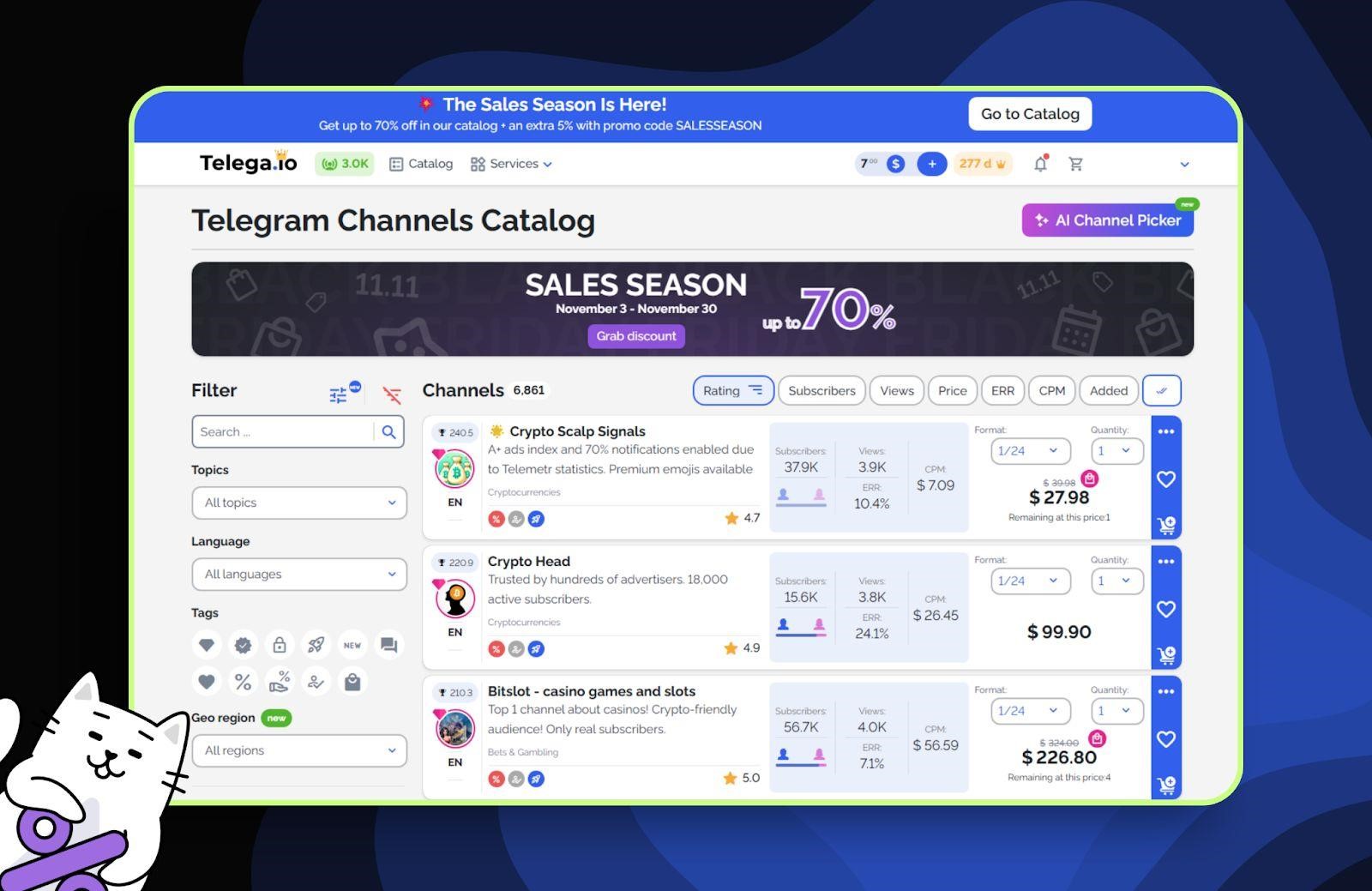Open Format dropdown for Crypto Head
The width and height of the screenshot is (1372, 891).
pos(1031,581)
